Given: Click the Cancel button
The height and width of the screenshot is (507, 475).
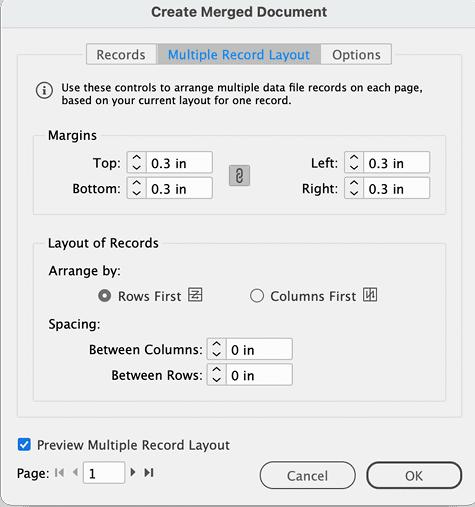Looking at the screenshot, I should point(308,476).
